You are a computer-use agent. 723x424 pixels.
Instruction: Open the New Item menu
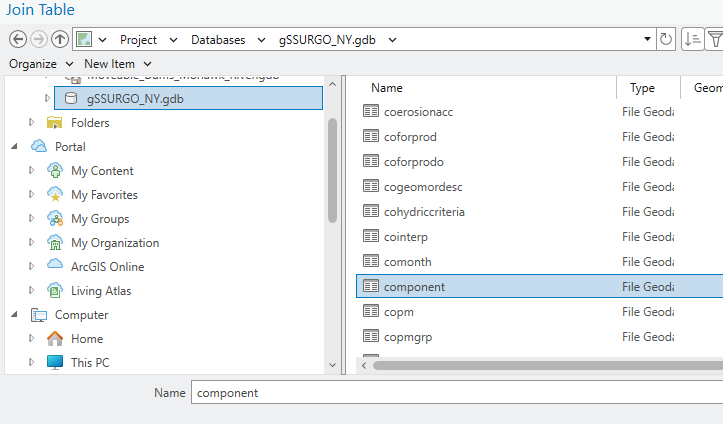115,64
